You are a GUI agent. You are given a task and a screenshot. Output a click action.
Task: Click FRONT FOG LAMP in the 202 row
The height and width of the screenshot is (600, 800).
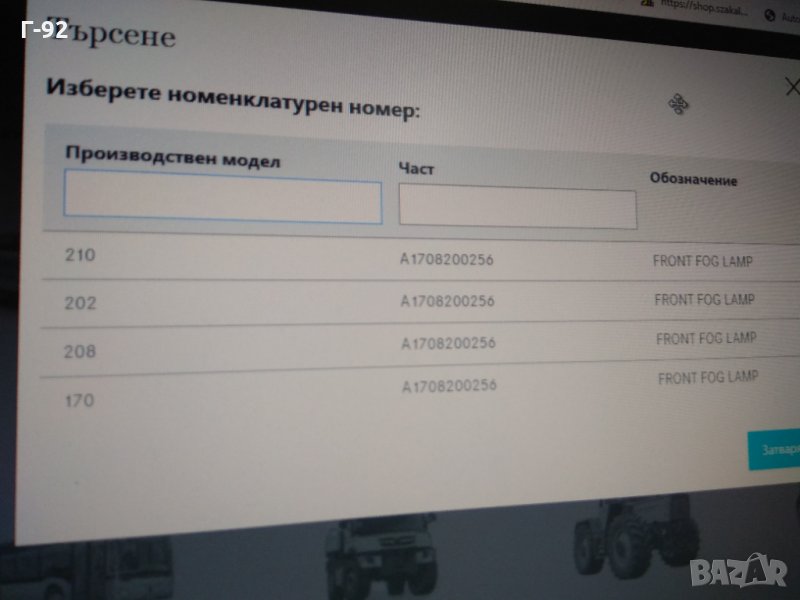coord(704,300)
